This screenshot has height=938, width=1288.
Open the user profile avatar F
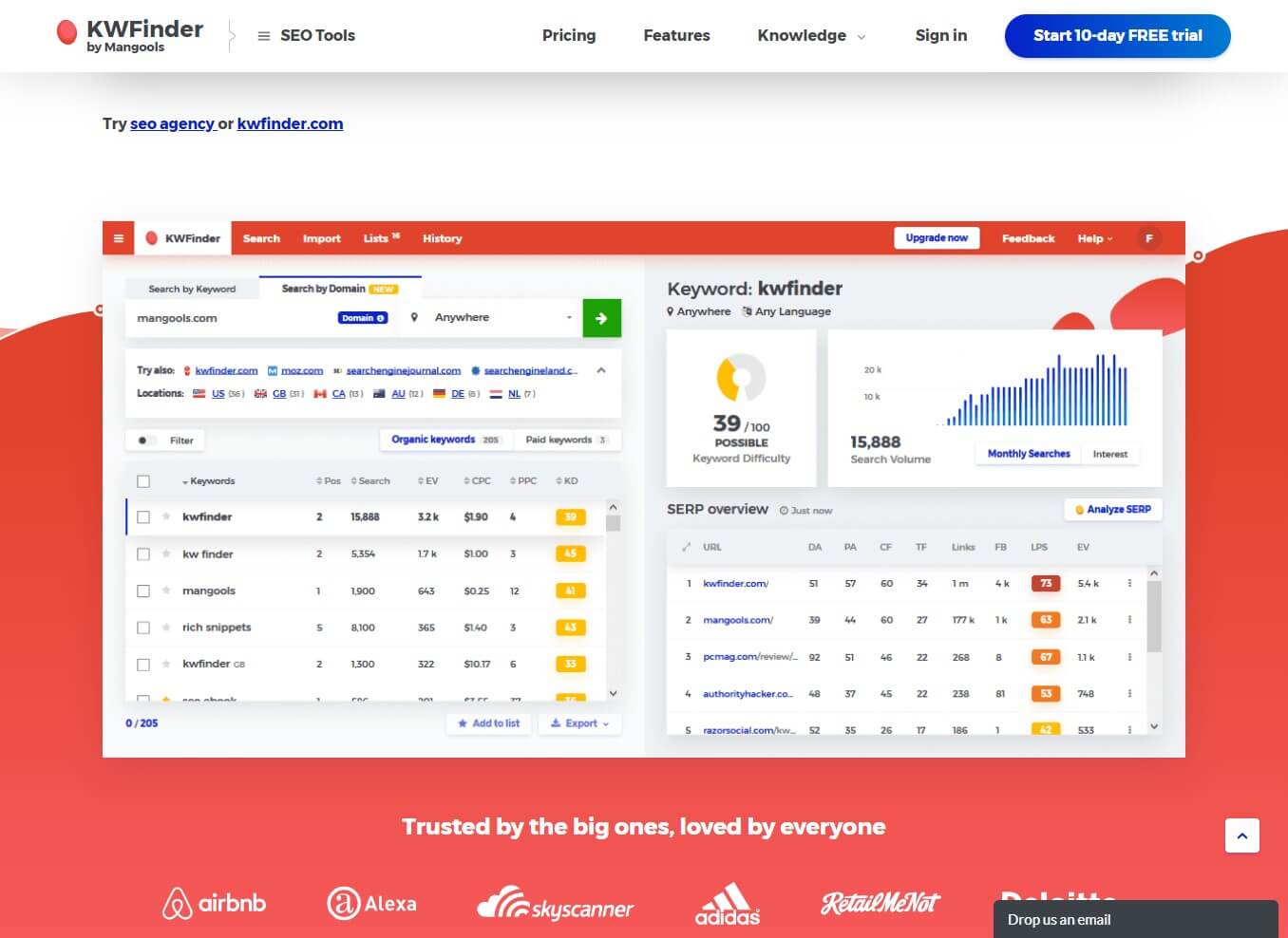(1149, 238)
